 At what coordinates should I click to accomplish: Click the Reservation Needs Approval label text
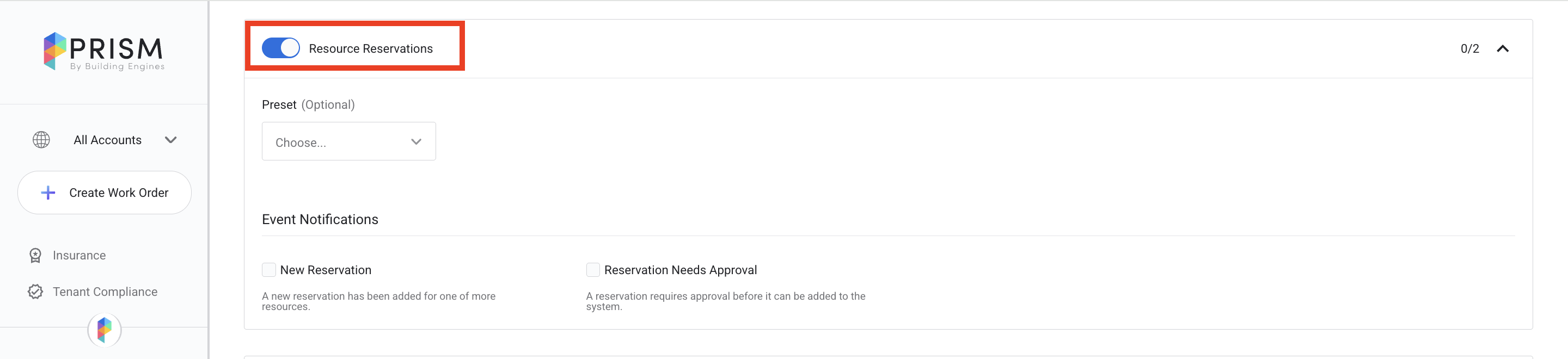[680, 270]
